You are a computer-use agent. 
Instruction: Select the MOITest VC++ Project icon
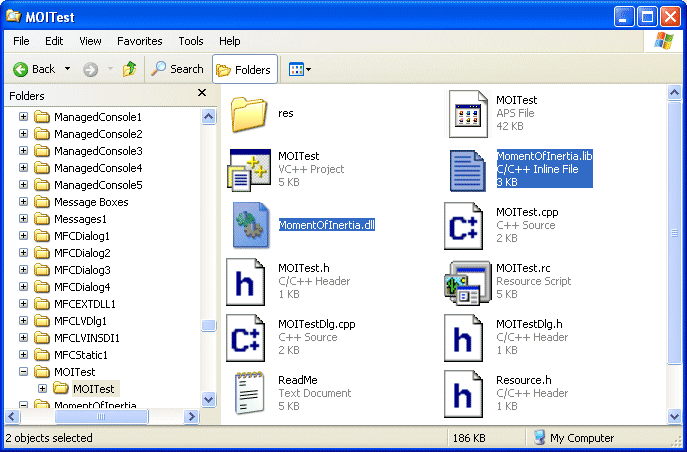(249, 170)
